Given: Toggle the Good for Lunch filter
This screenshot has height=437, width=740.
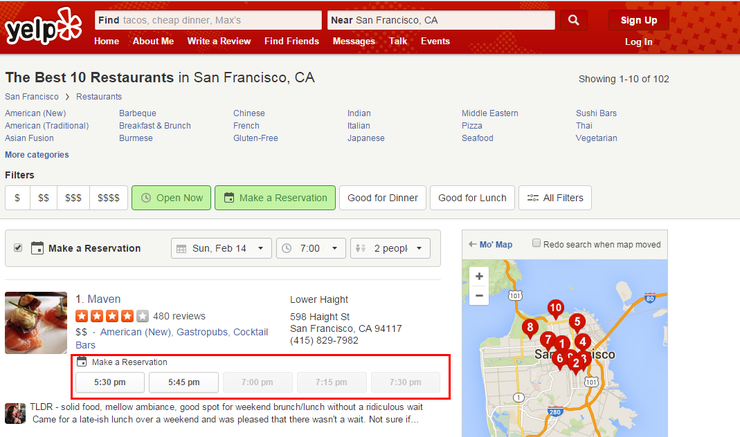Looking at the screenshot, I should [472, 198].
